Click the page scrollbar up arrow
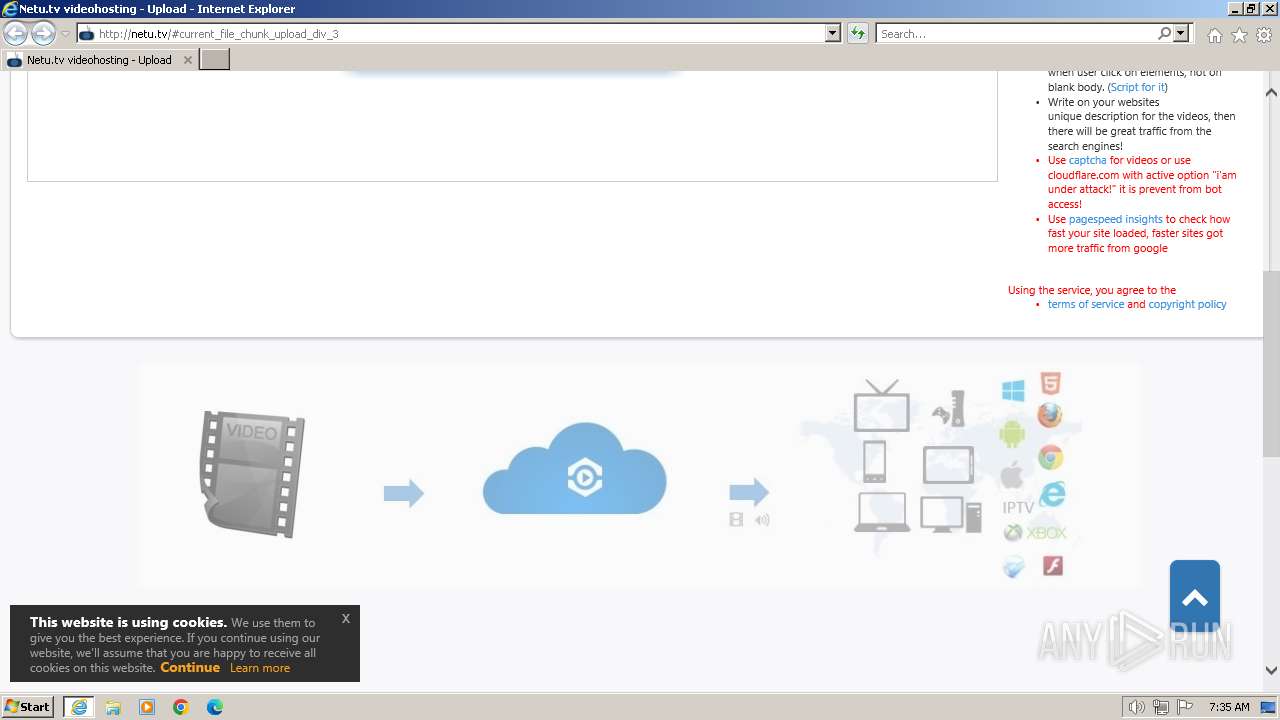The image size is (1280, 720). pyautogui.click(x=1271, y=92)
